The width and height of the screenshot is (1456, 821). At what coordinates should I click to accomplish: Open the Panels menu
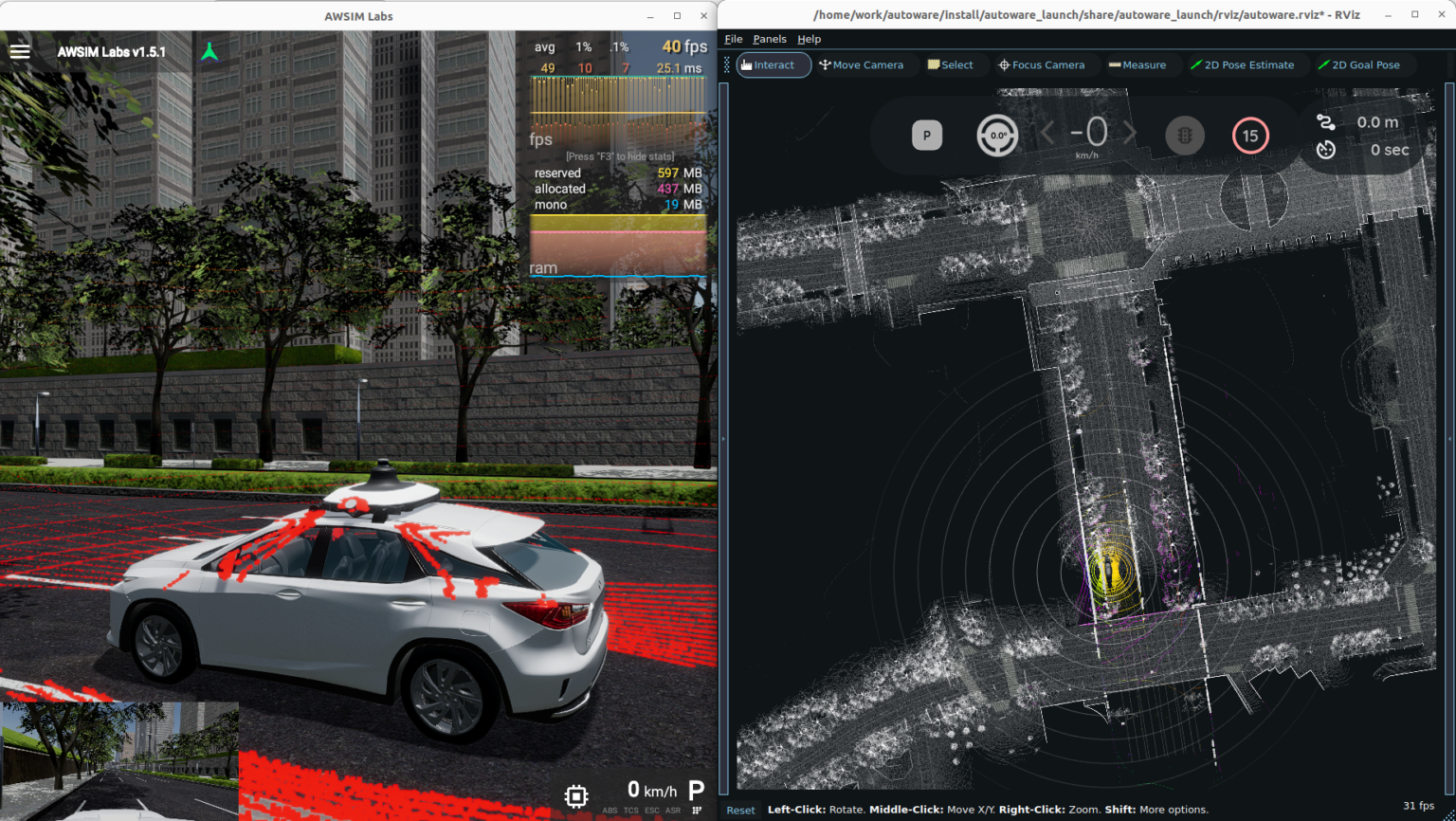pyautogui.click(x=769, y=39)
